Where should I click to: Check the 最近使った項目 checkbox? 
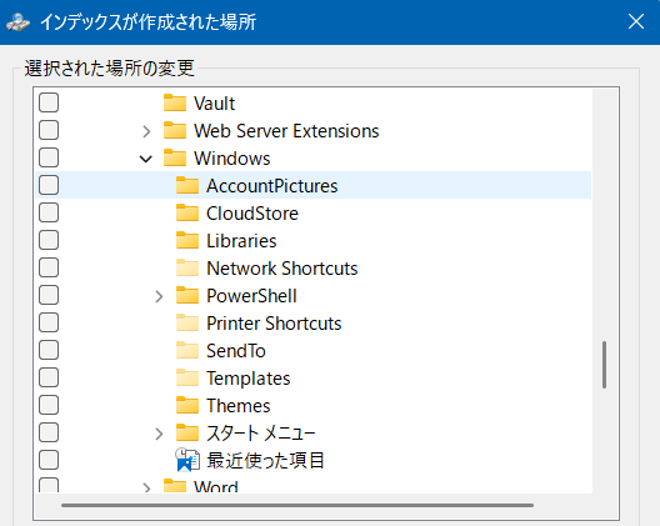click(x=49, y=460)
